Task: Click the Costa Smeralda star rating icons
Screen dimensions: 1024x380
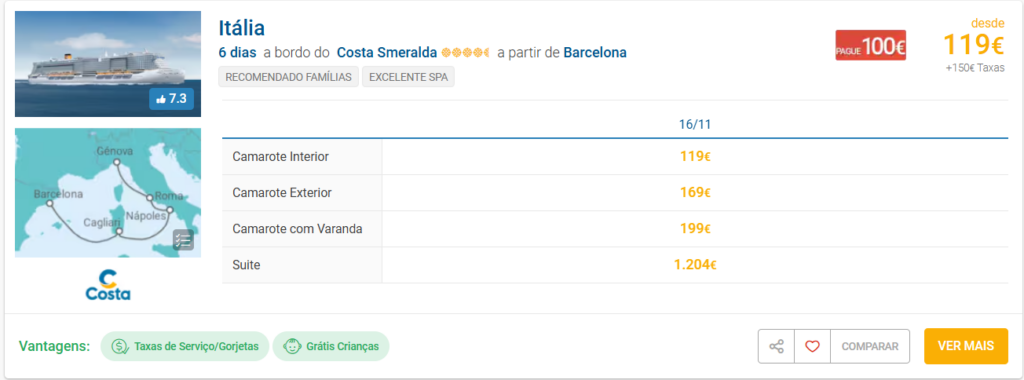Action: coord(465,52)
